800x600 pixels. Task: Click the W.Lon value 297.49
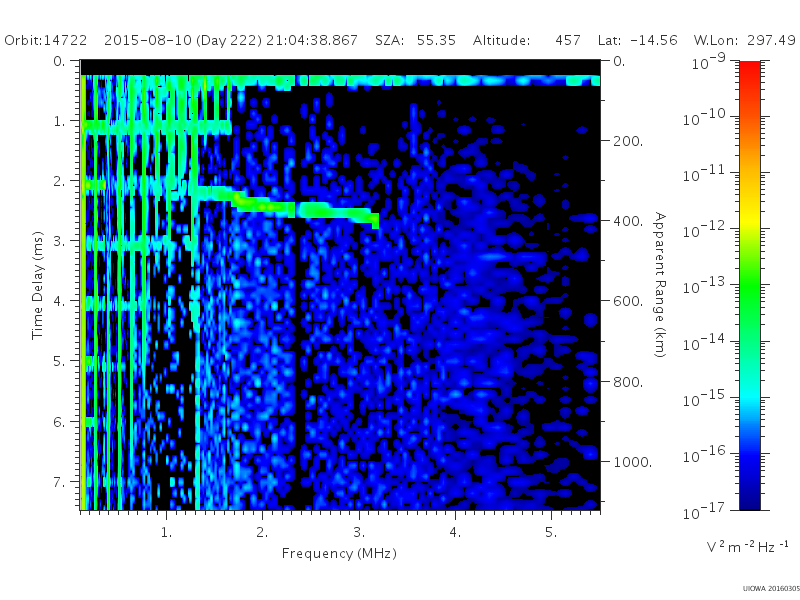tap(771, 40)
